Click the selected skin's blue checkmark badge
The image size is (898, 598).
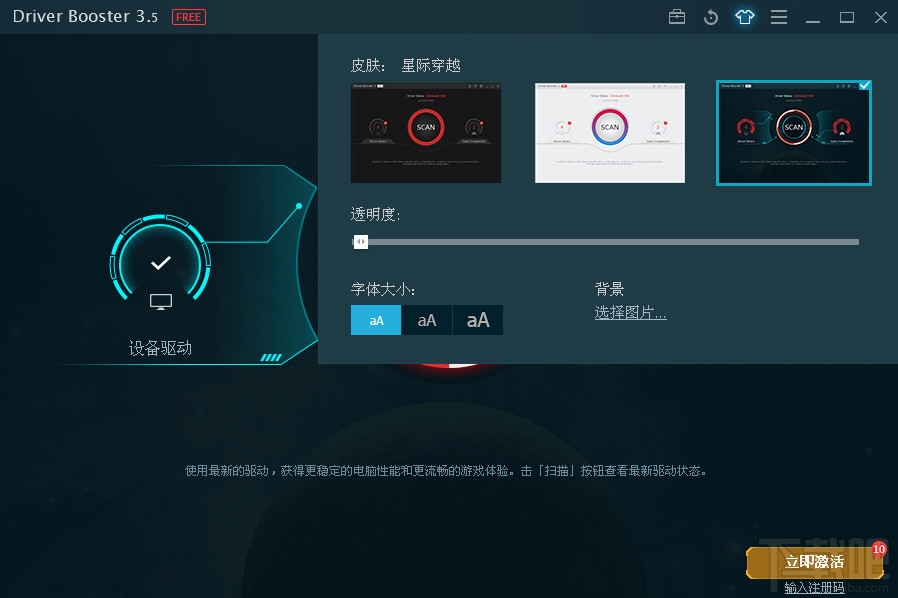pos(864,86)
